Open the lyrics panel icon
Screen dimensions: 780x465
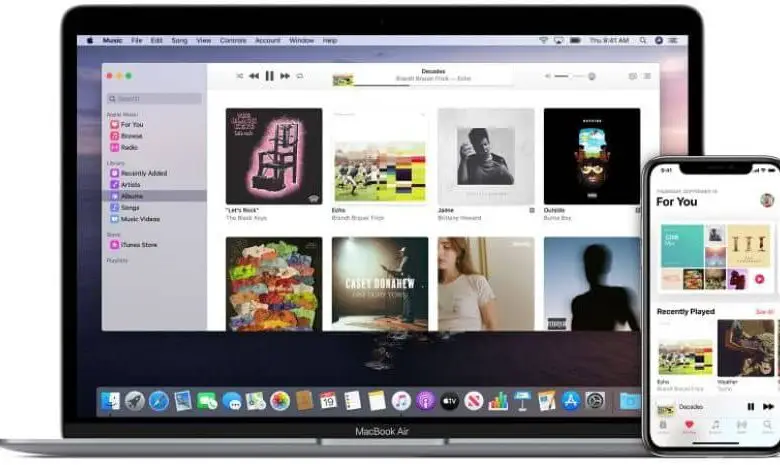(x=633, y=76)
